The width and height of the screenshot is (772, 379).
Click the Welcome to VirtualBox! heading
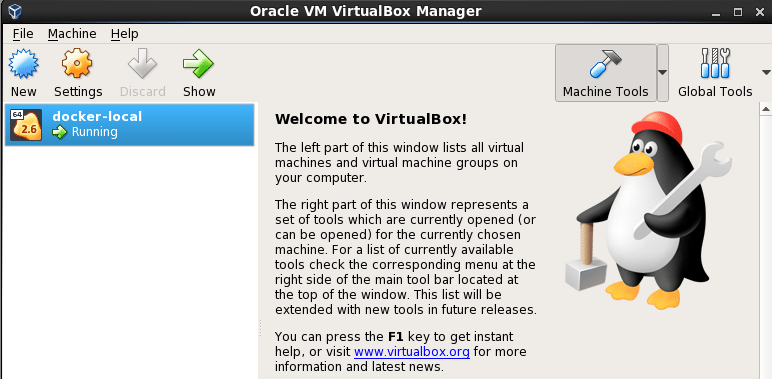(x=370, y=119)
